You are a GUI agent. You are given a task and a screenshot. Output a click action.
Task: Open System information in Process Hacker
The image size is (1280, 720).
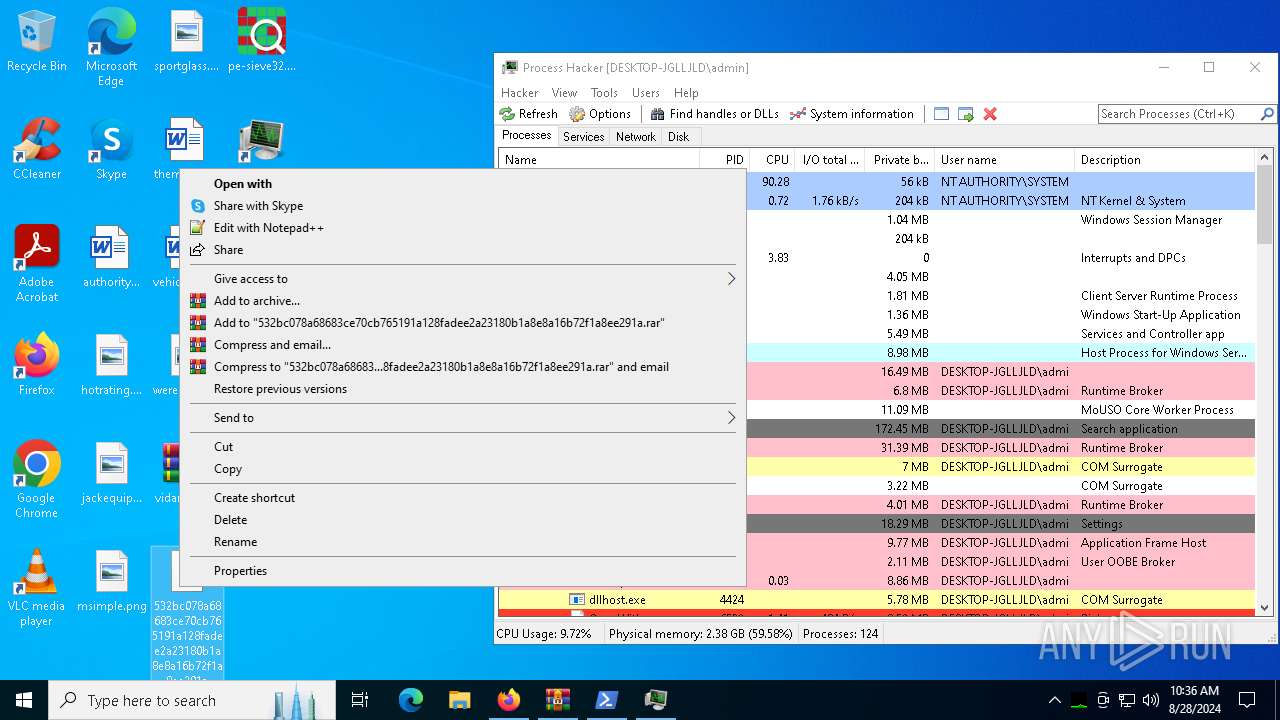[x=851, y=114]
